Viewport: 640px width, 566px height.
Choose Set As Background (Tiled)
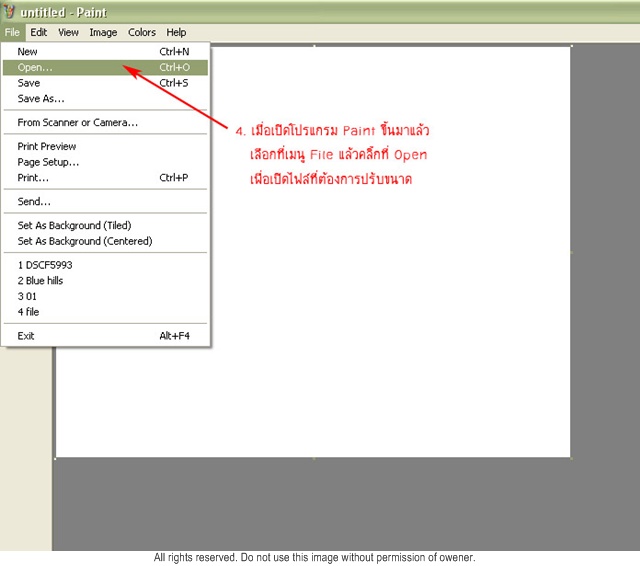click(x=105, y=226)
